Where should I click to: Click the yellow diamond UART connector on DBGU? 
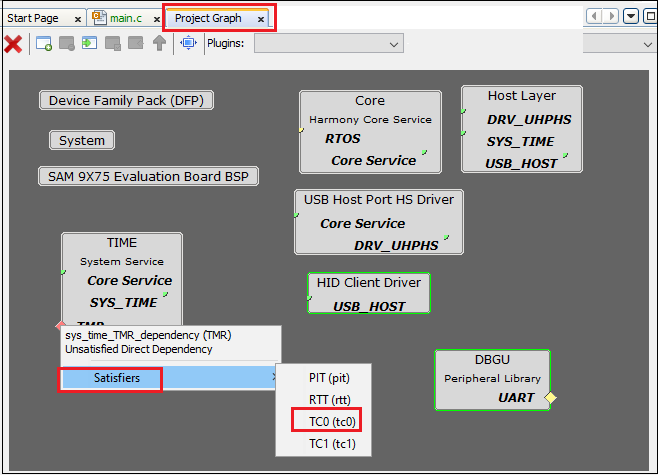click(x=550, y=398)
